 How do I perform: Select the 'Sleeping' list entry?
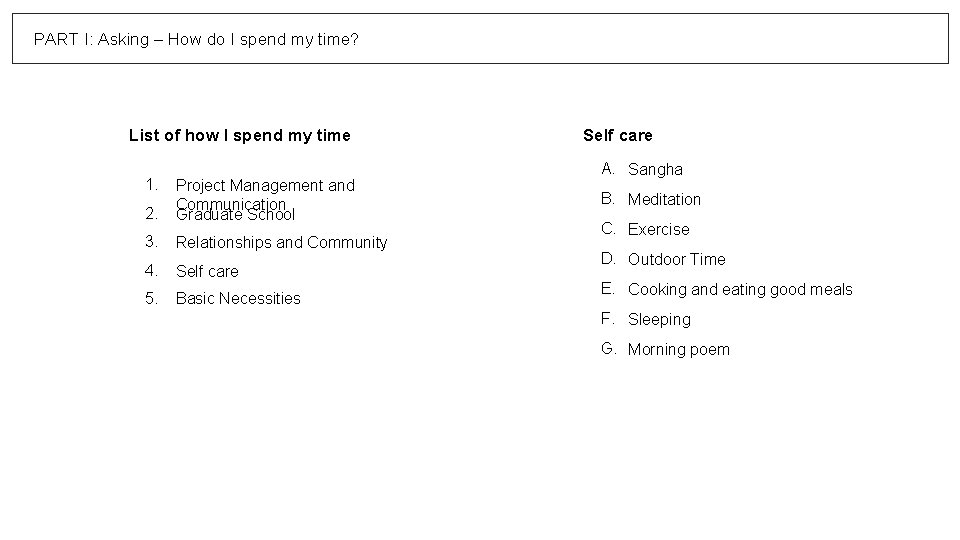click(659, 320)
